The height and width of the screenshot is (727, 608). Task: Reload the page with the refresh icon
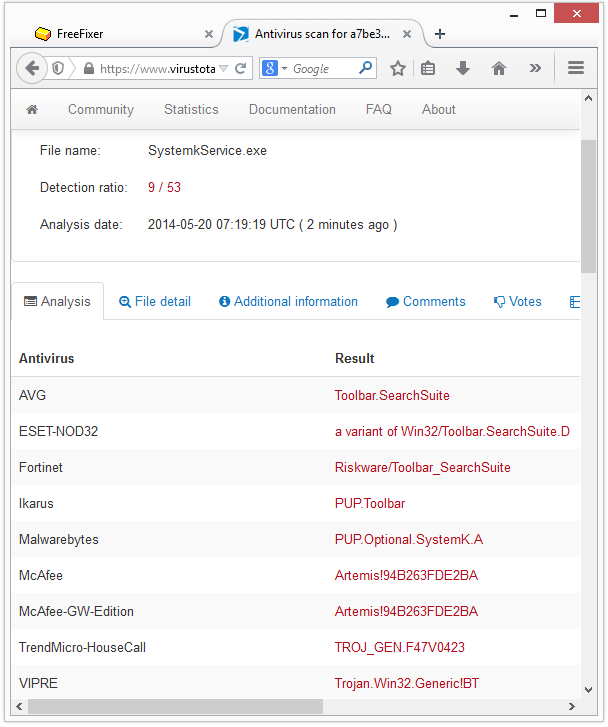pos(240,69)
